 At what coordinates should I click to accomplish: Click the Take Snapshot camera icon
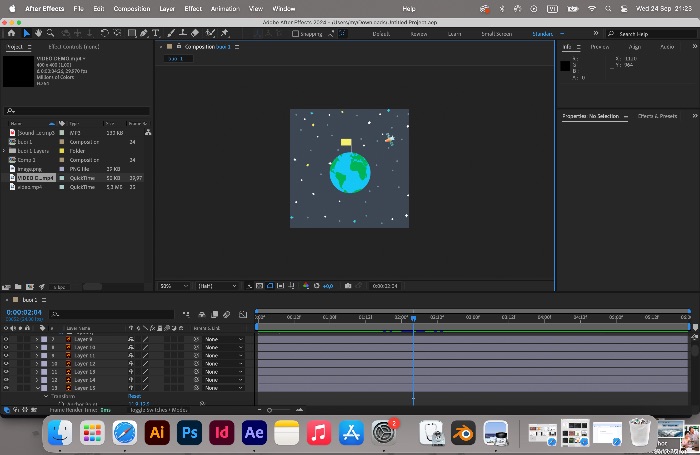click(348, 286)
